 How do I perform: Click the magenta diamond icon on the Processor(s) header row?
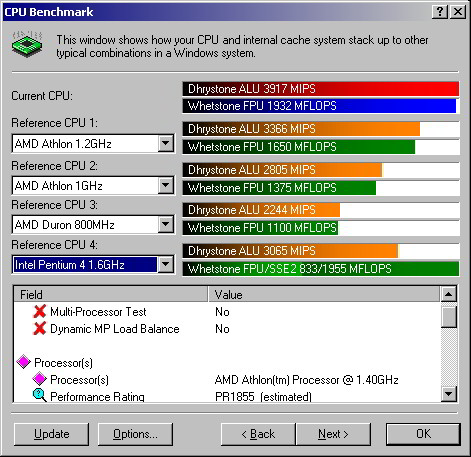click(x=23, y=362)
